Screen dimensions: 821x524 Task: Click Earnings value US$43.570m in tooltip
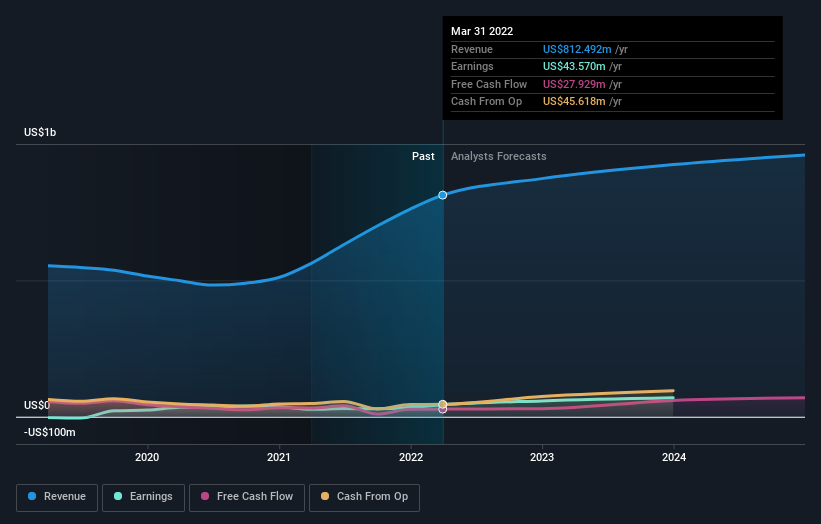(574, 66)
